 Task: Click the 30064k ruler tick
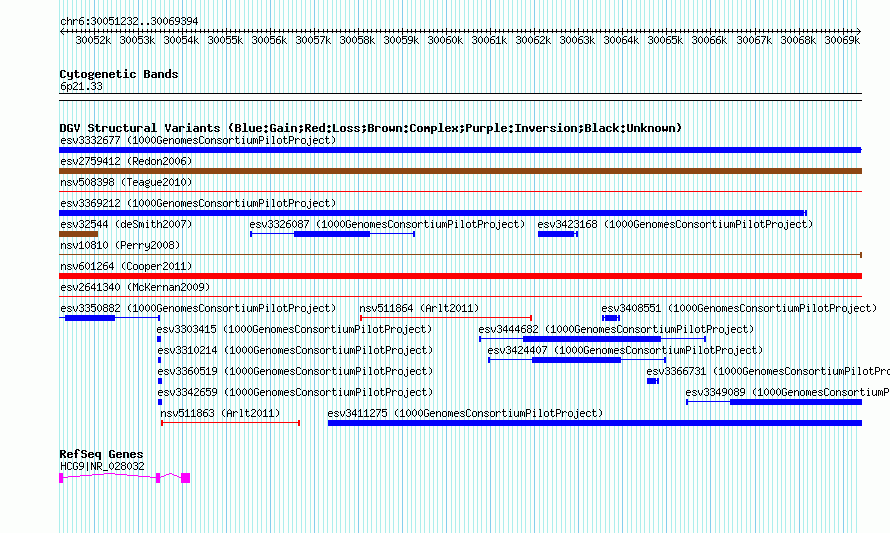click(621, 40)
